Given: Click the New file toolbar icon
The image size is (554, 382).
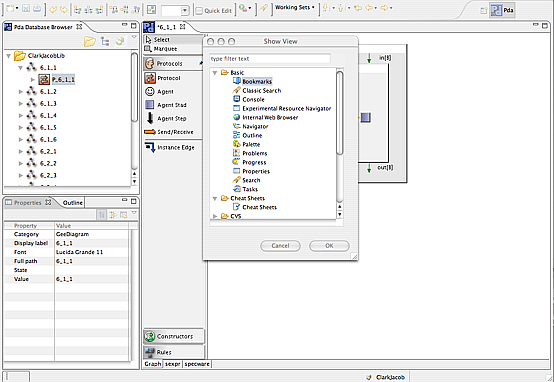Looking at the screenshot, I should click(x=11, y=8).
